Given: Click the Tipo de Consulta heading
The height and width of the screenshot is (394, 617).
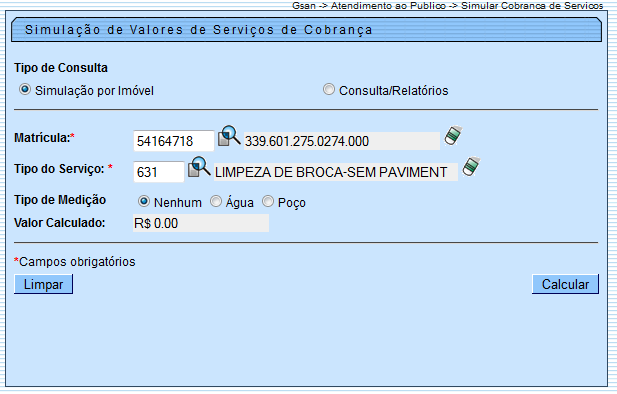Looking at the screenshot, I should coord(61,68).
